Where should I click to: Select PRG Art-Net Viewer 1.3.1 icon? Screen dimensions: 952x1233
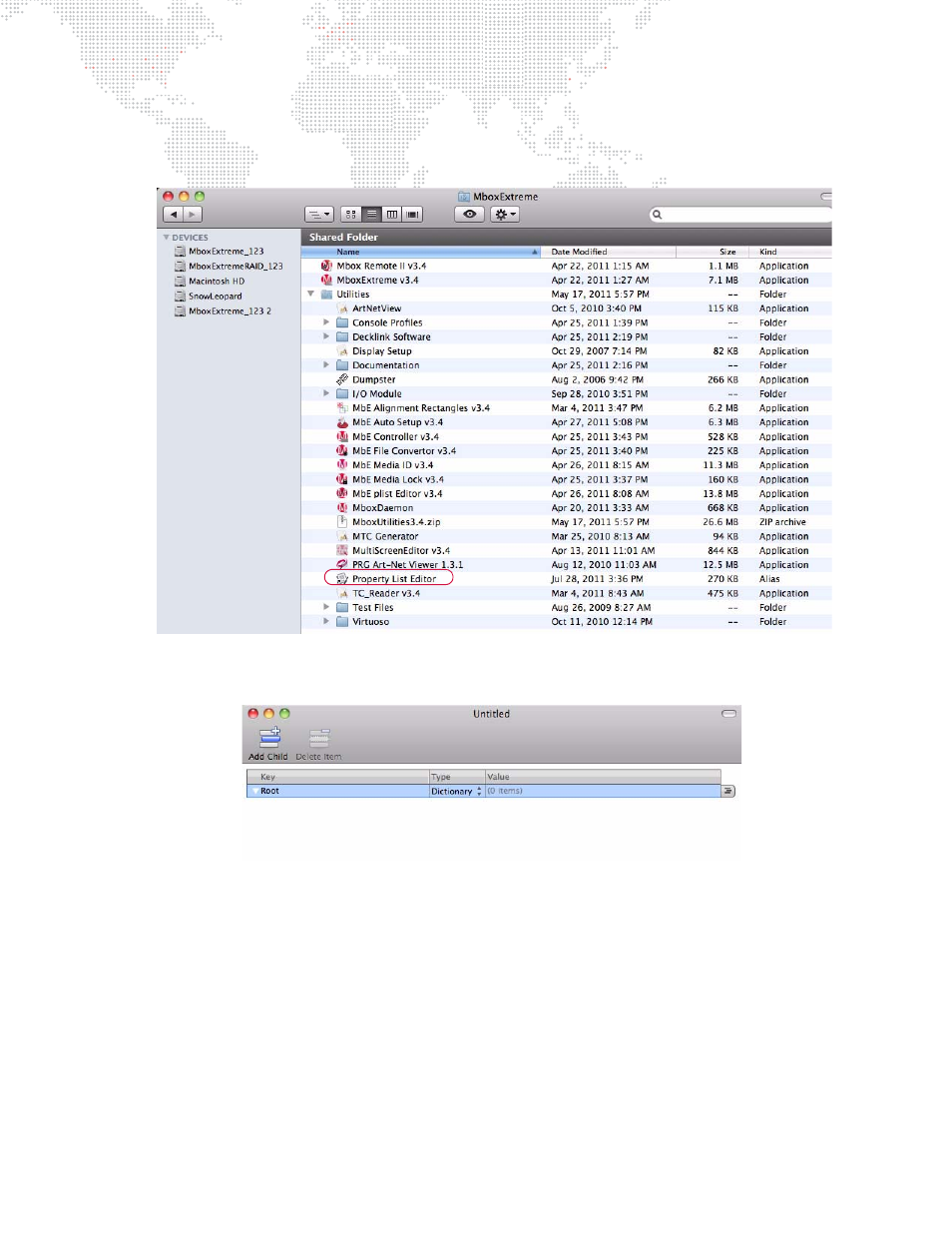tap(342, 565)
